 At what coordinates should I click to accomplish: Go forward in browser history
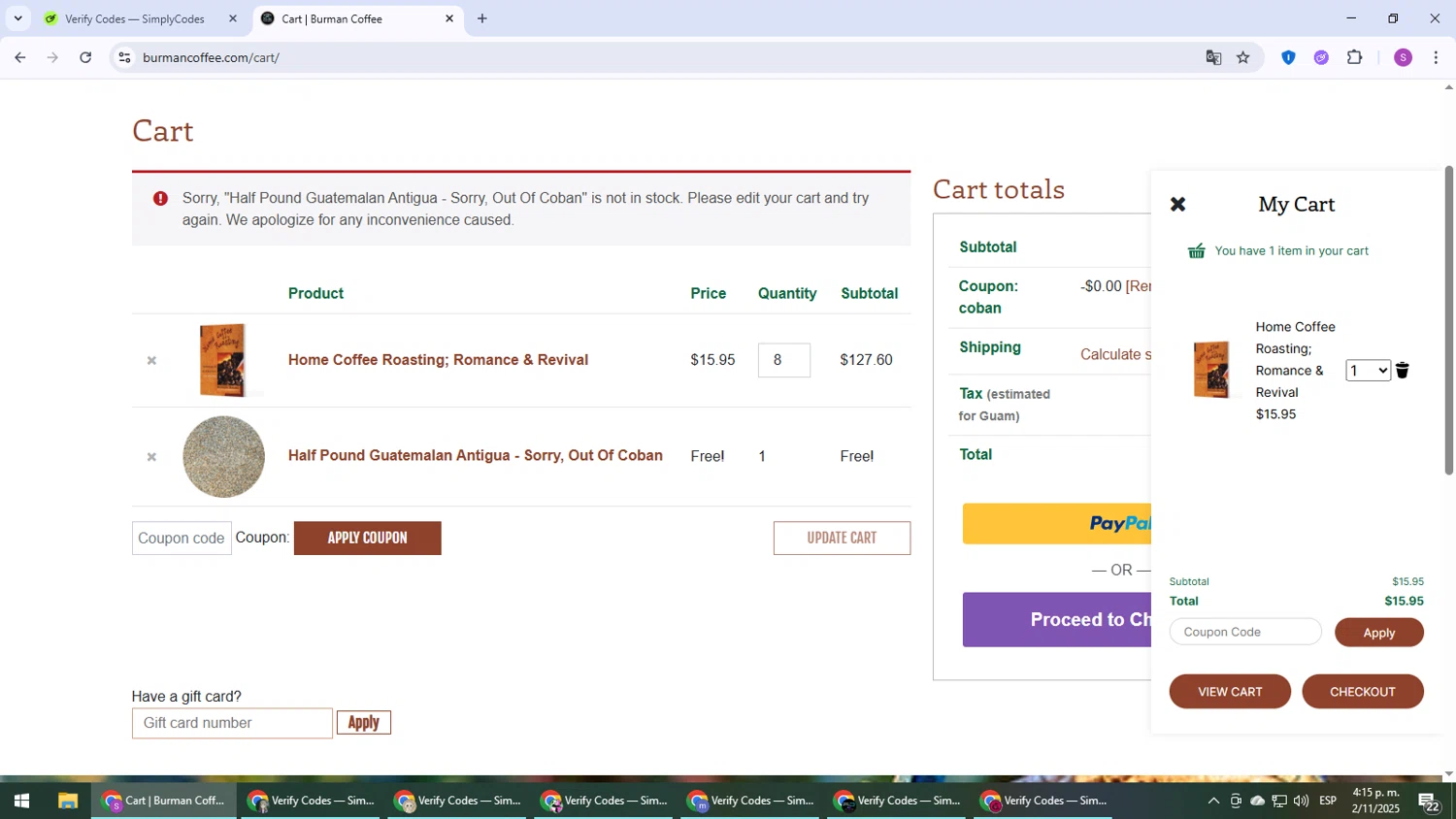pyautogui.click(x=52, y=57)
